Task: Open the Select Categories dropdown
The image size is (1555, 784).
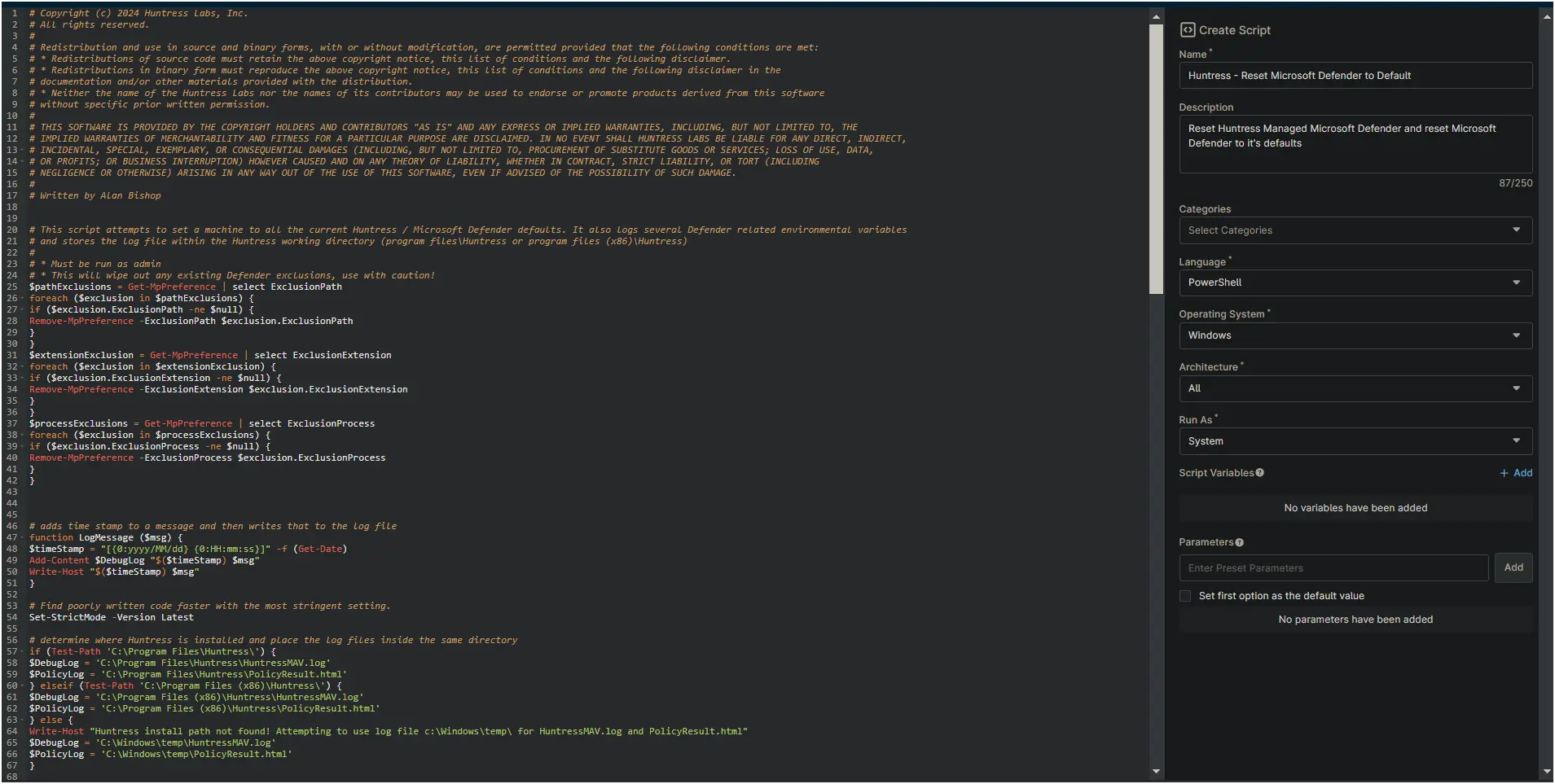Action: (x=1355, y=230)
